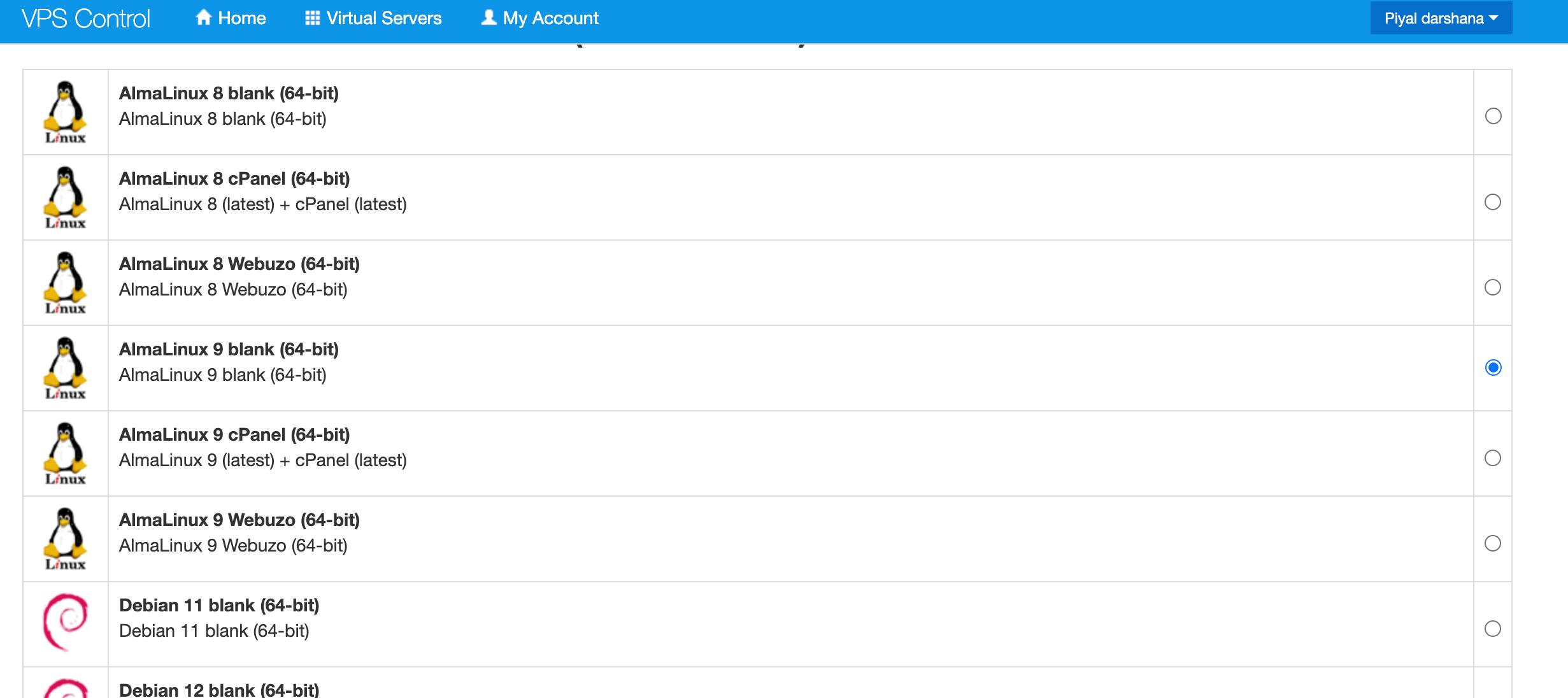Click the Debian swirl logo for Debian 11
1568x698 pixels.
coord(65,622)
